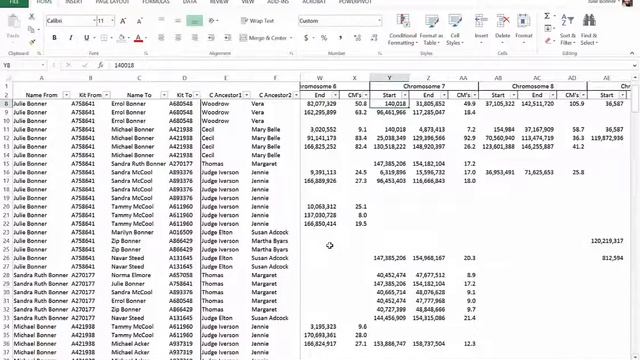The width and height of the screenshot is (640, 360).
Task: Open Cell Styles gallery
Action: pos(455,29)
